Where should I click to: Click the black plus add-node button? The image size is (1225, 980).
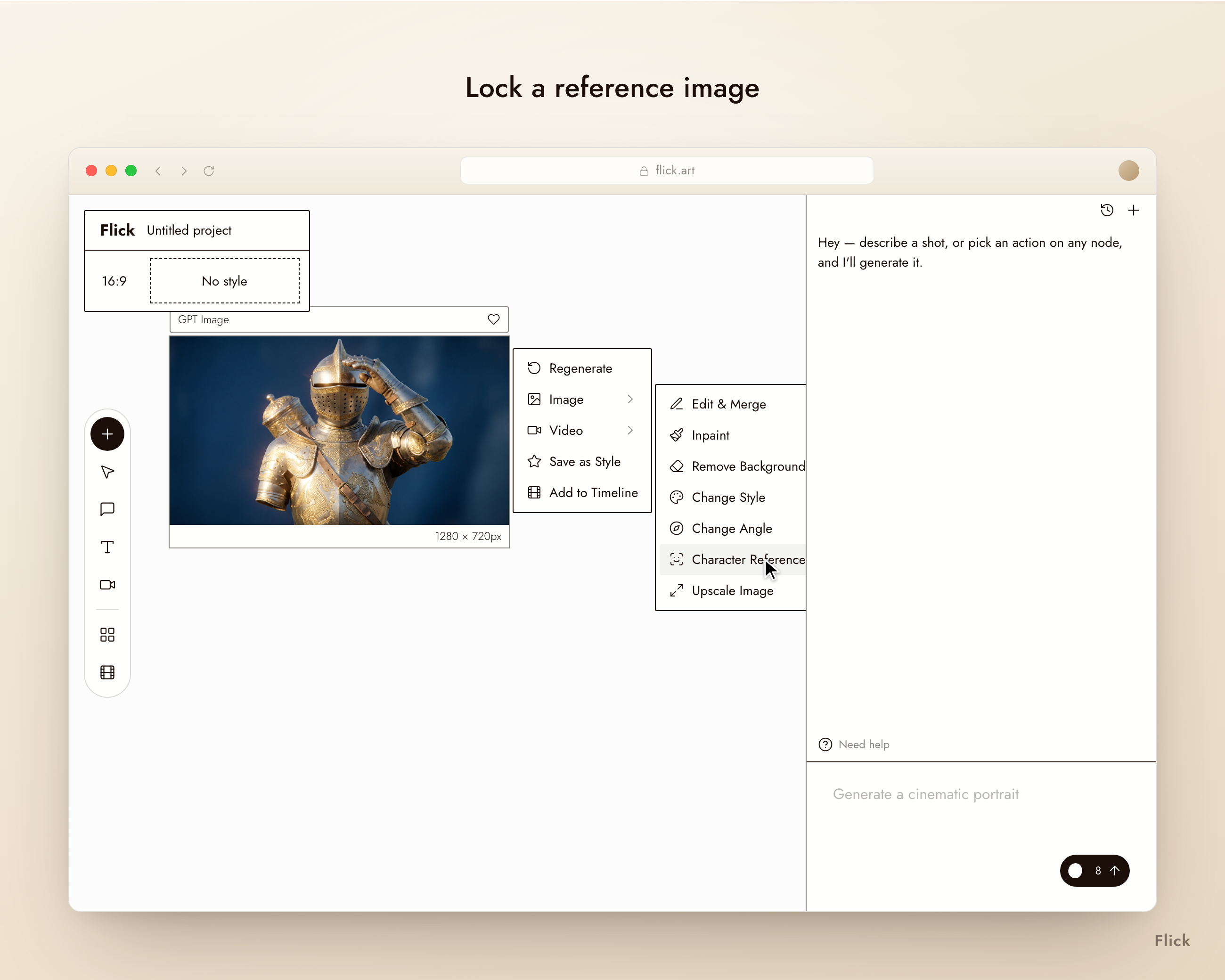click(x=107, y=434)
